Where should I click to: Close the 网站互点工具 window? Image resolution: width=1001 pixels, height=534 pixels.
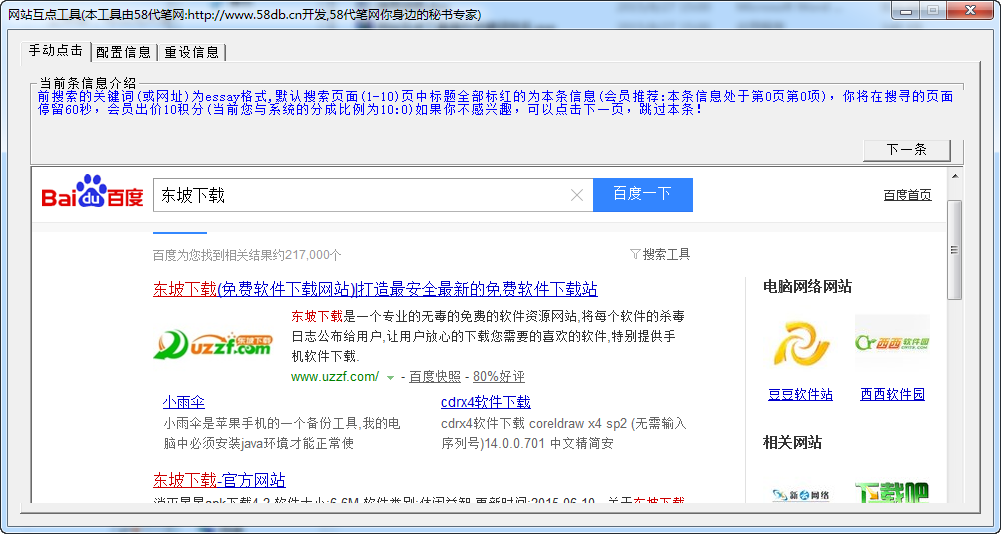tap(970, 10)
